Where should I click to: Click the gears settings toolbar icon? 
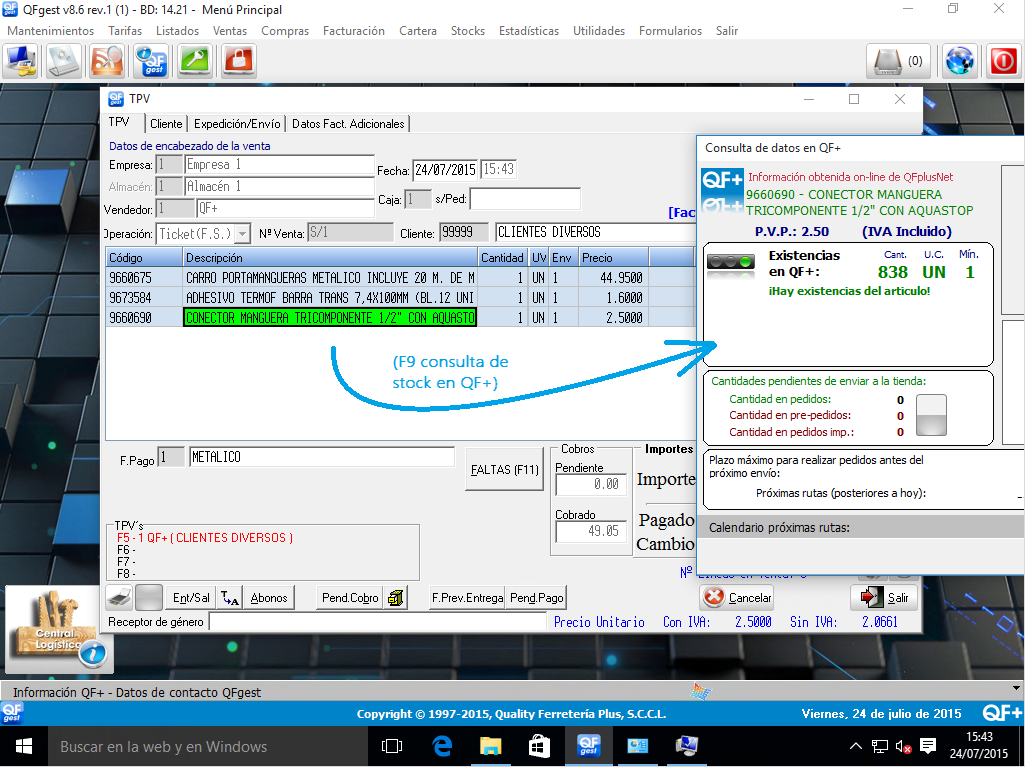(x=64, y=61)
